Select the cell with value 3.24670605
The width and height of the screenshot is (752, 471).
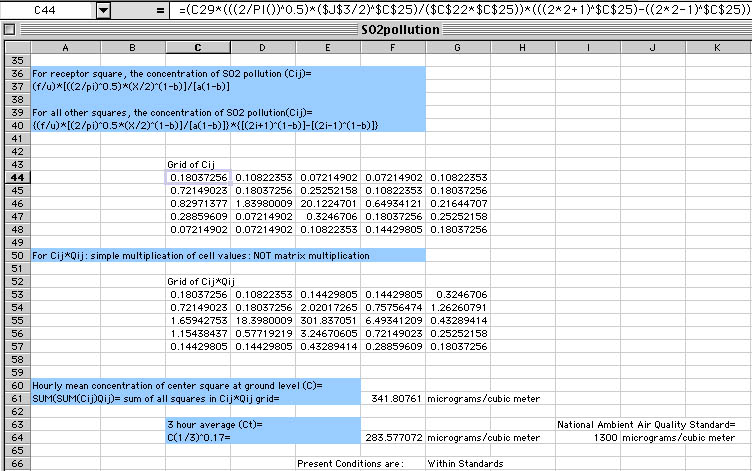pos(328,333)
